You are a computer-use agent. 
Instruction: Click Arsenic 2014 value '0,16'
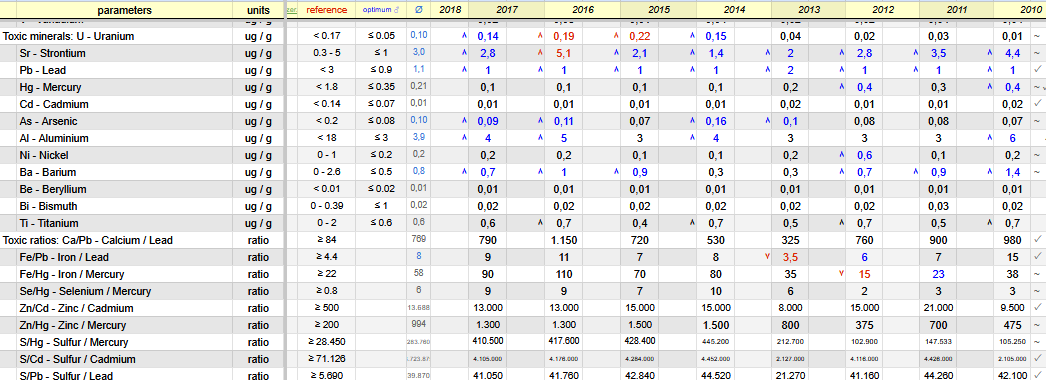tap(717, 121)
